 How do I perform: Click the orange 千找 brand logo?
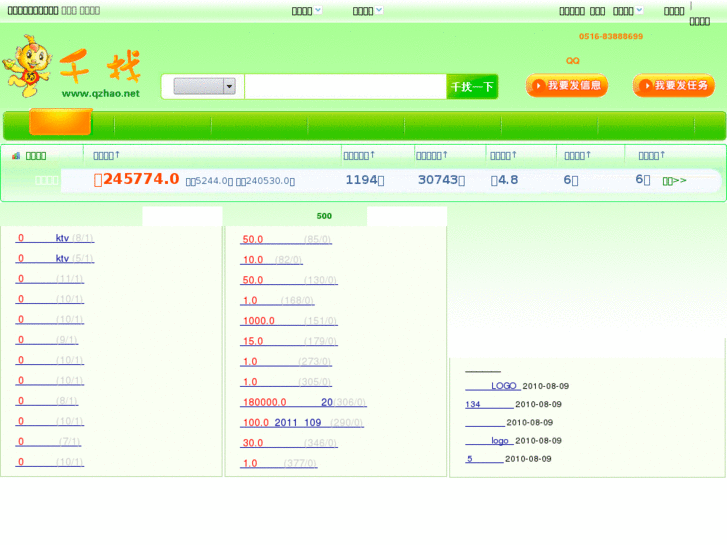[100, 66]
